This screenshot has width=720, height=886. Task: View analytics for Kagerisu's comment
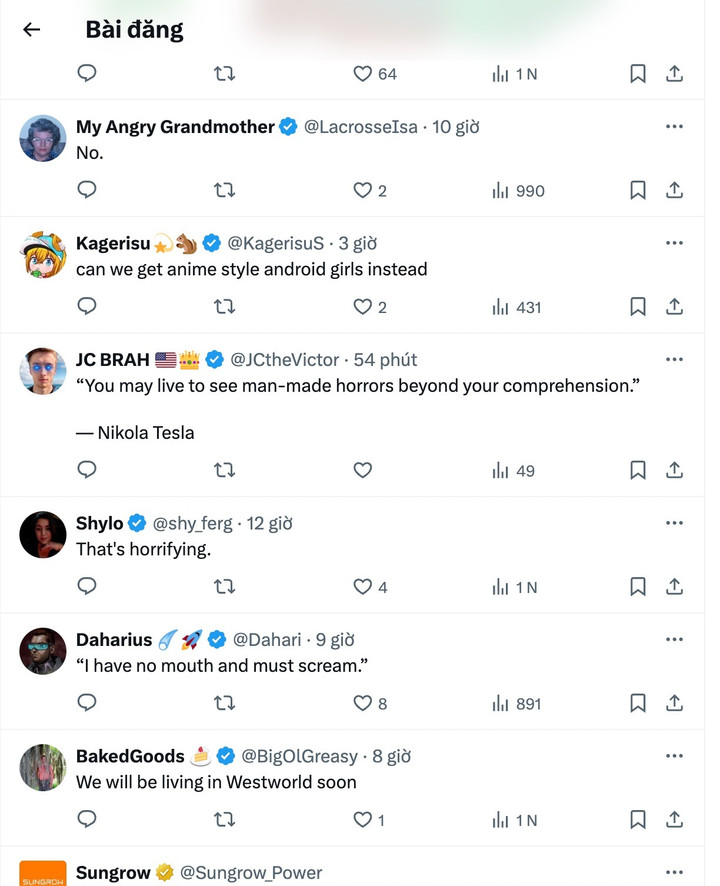pyautogui.click(x=515, y=307)
